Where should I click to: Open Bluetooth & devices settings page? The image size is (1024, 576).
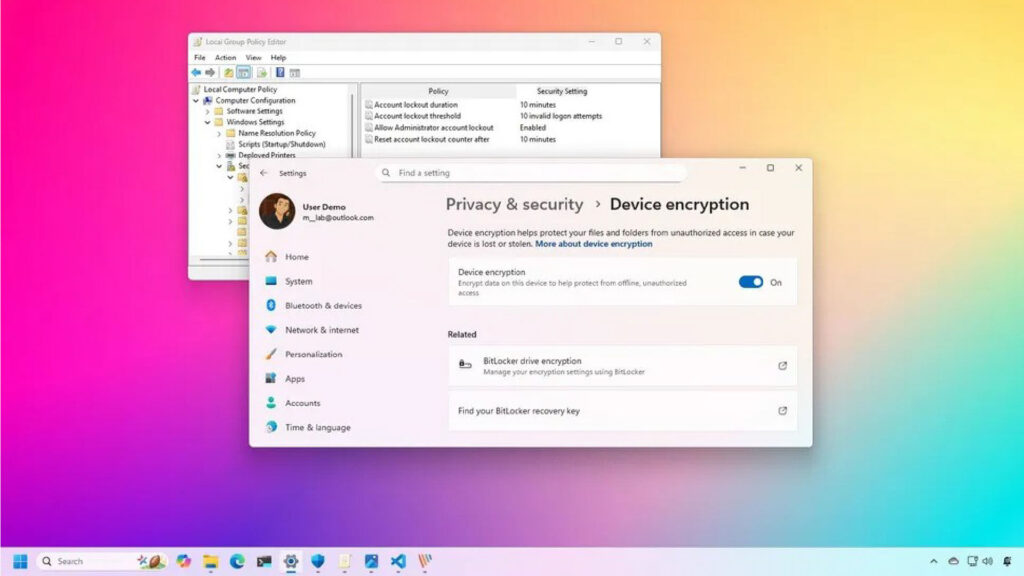[x=323, y=306]
